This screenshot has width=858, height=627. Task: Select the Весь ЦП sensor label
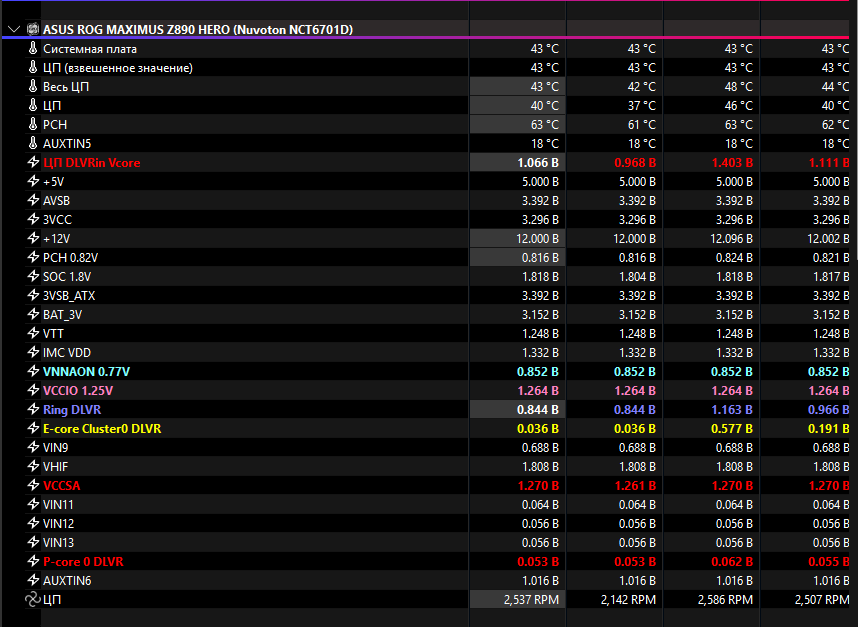pos(66,86)
